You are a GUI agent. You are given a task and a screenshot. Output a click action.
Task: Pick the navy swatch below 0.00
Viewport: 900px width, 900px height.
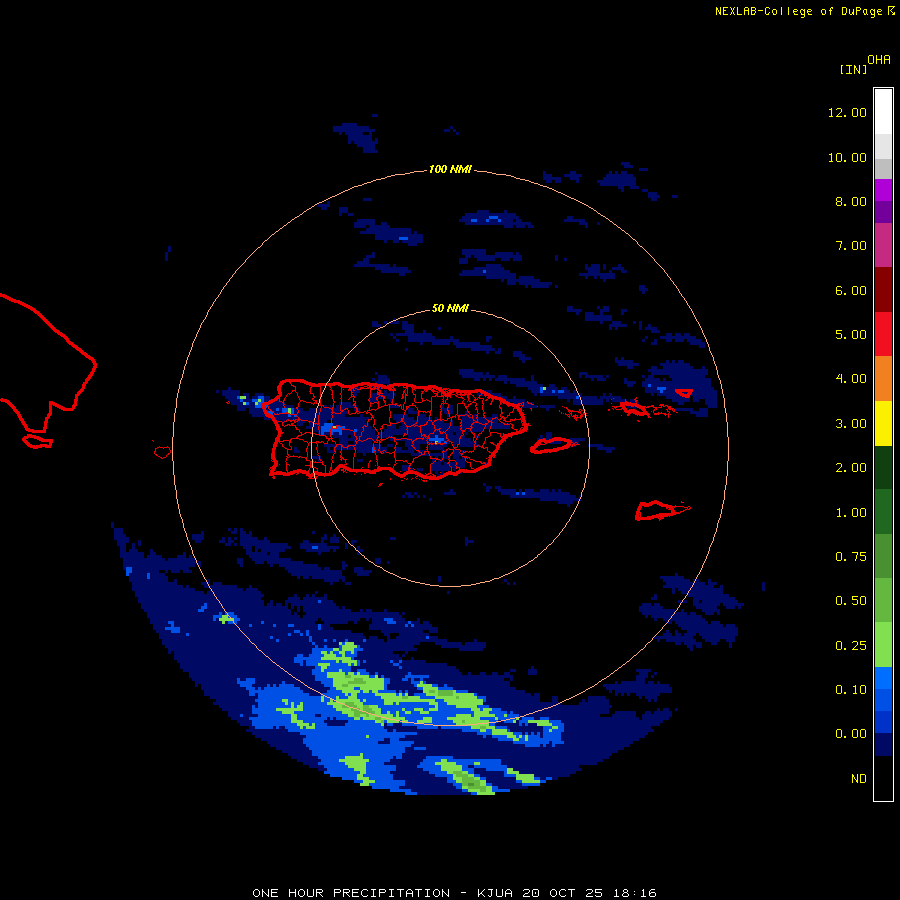tap(883, 744)
